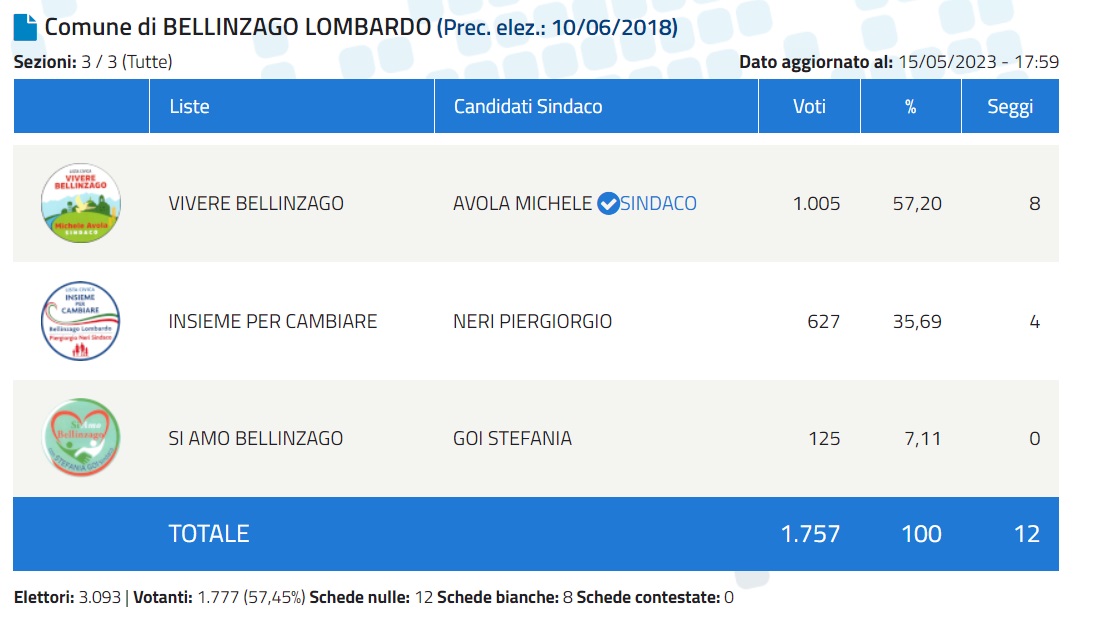Open previous election link 10/06/2018
Image resolution: width=1097 pixels, height=627 pixels.
tap(557, 28)
